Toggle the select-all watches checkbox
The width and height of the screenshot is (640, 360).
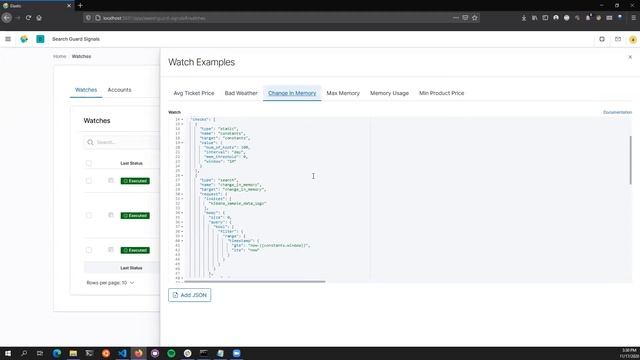89,163
